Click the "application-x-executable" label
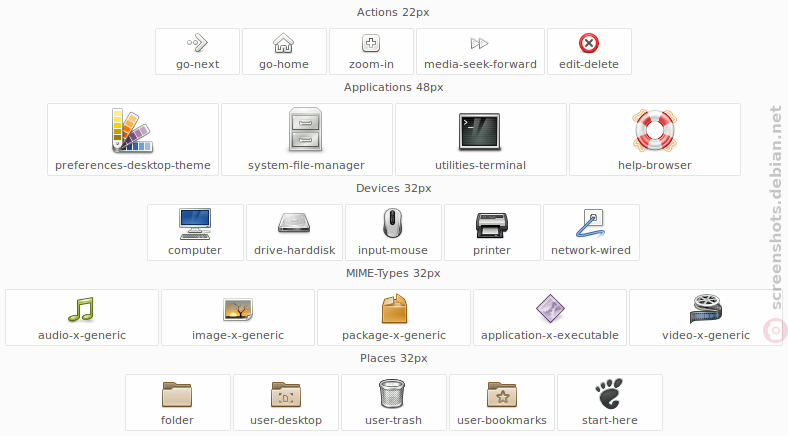This screenshot has width=788, height=436. (550, 335)
